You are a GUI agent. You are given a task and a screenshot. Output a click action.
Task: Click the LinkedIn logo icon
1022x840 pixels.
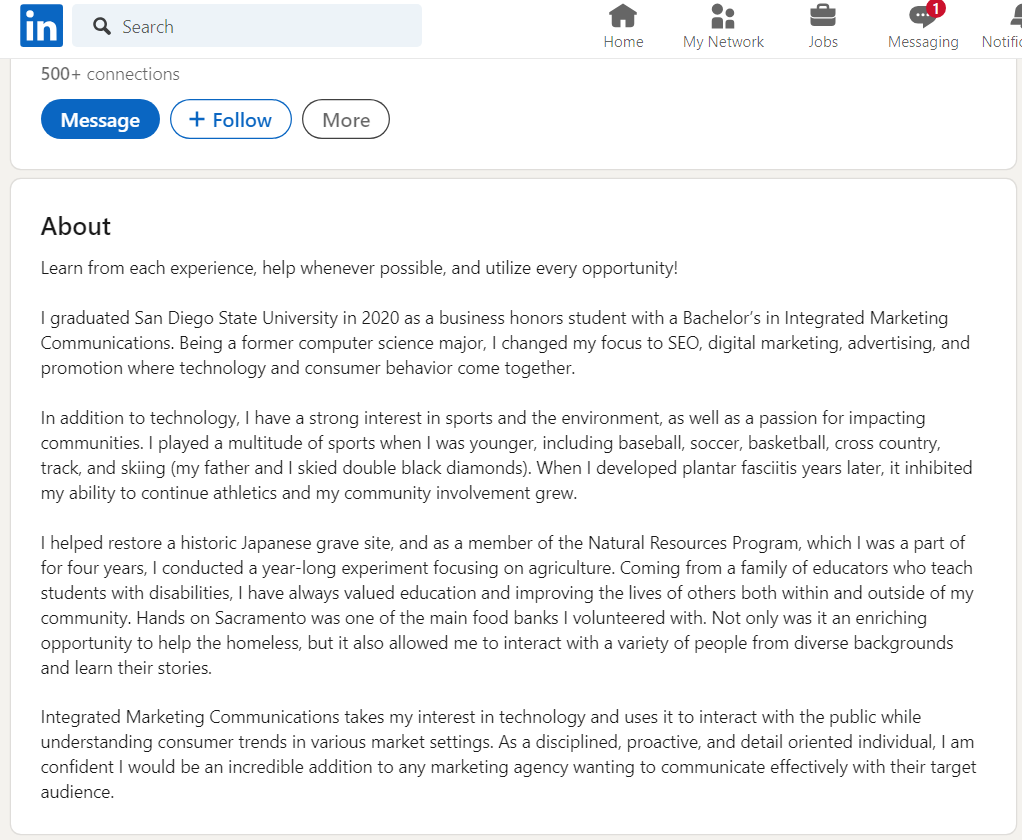click(40, 25)
